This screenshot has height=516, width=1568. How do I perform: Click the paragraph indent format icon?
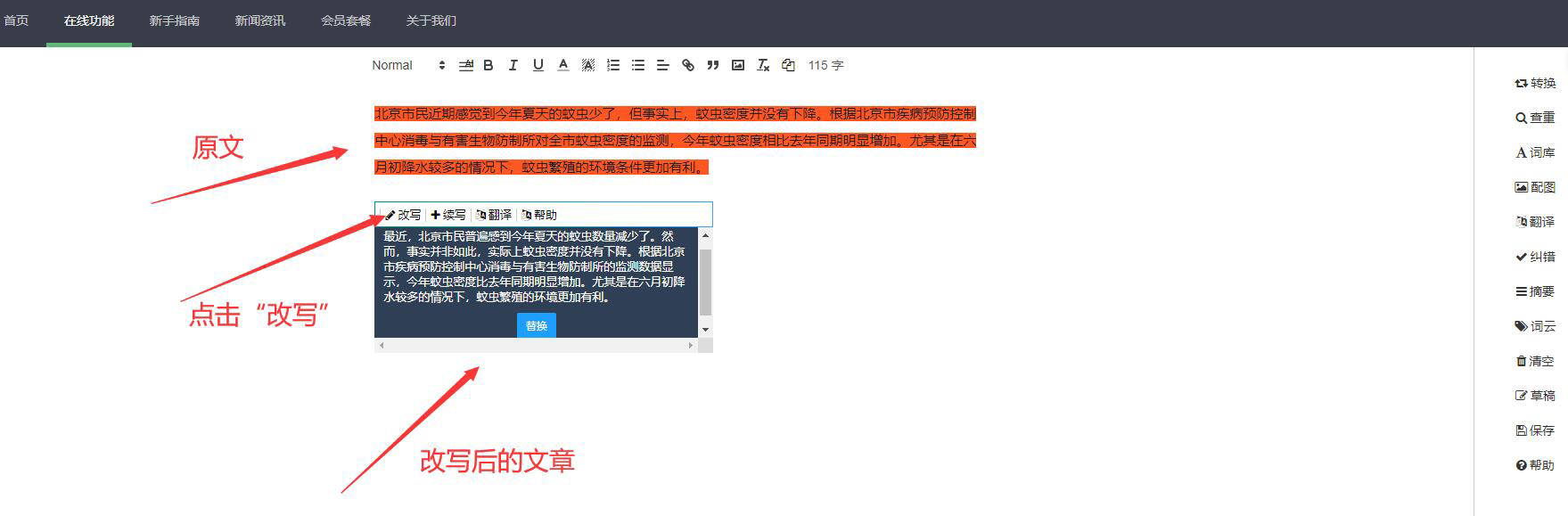(465, 65)
